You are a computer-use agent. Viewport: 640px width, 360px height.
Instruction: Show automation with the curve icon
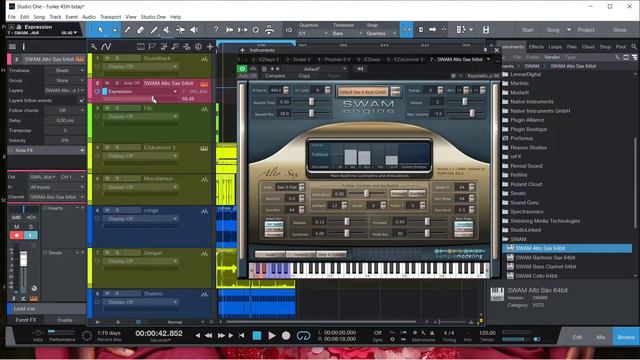pyautogui.click(x=107, y=47)
